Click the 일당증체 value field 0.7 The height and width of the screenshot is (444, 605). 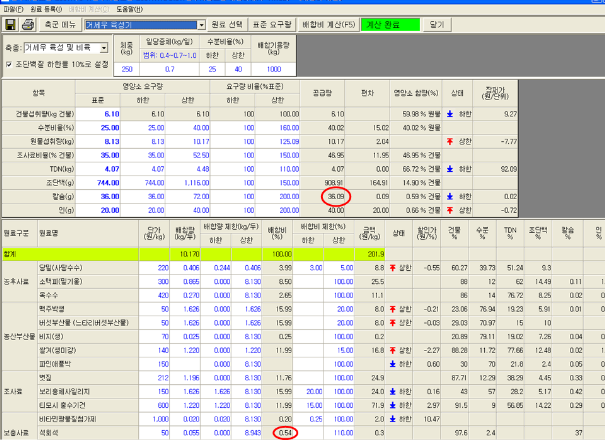(x=169, y=69)
